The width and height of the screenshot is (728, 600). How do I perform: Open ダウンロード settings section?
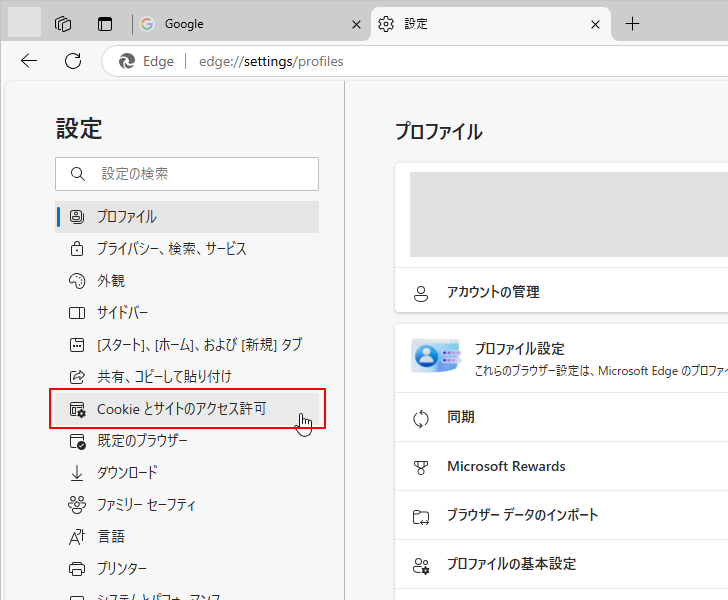click(x=187, y=473)
